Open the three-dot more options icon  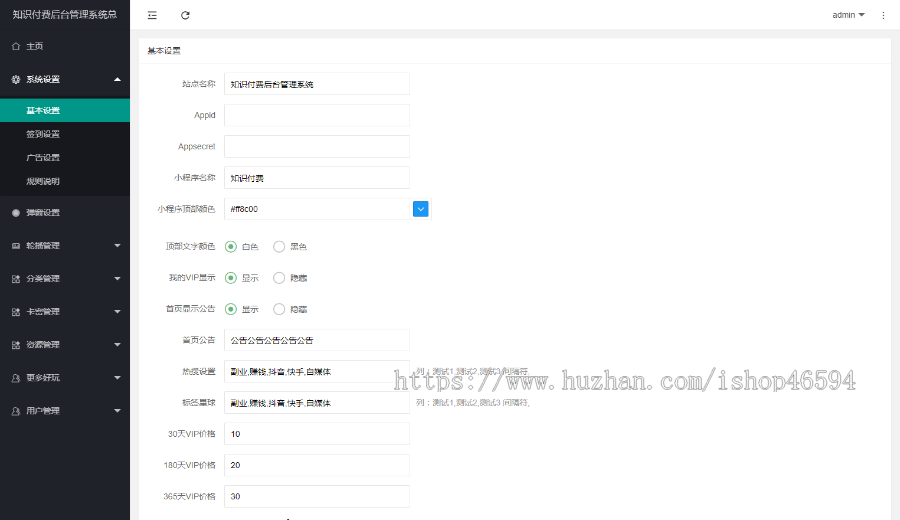[x=883, y=15]
